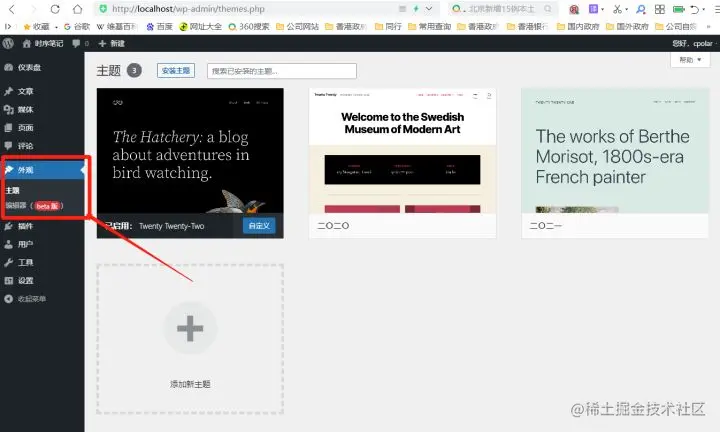
Task: Open the 百度 bookmark
Action: point(159,27)
